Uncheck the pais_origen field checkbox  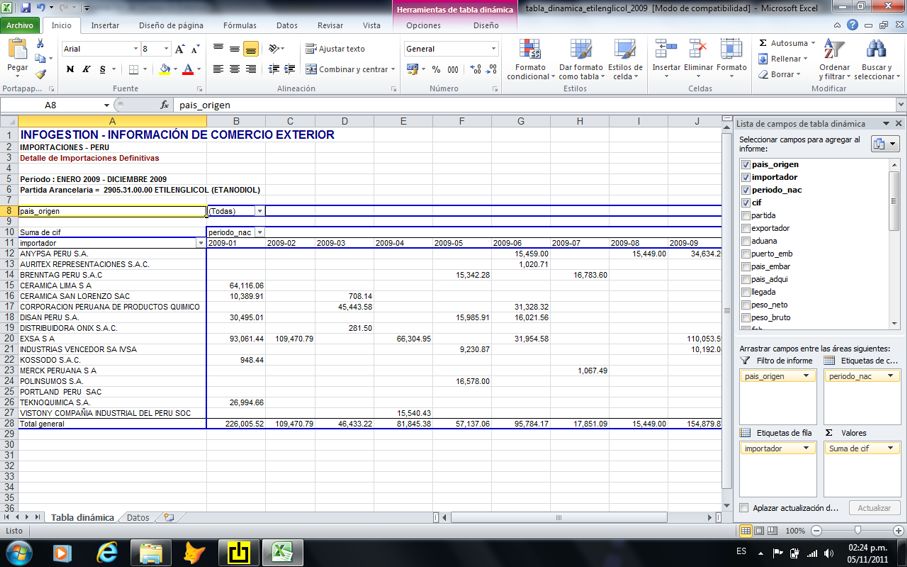pyautogui.click(x=745, y=164)
